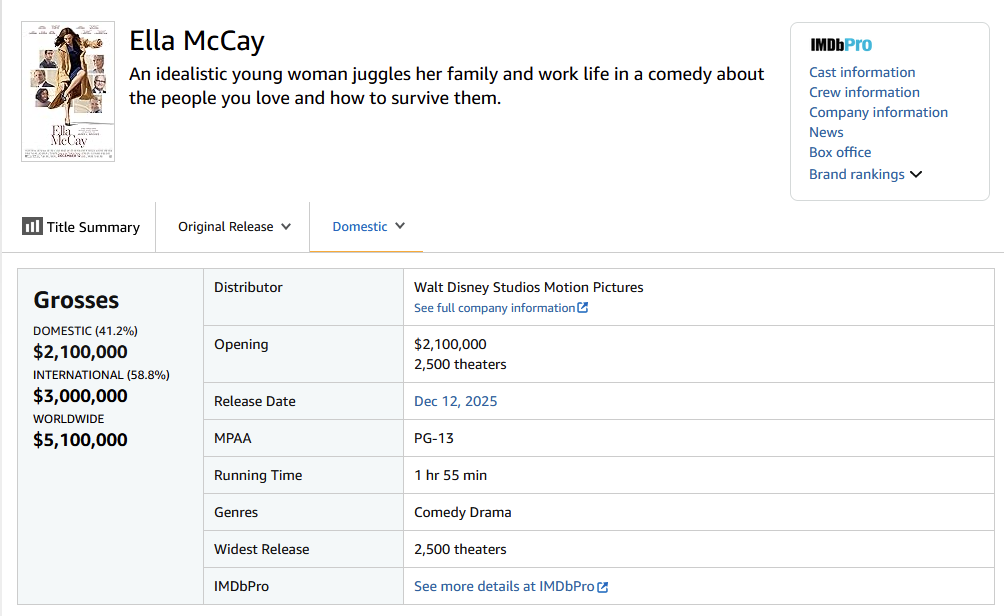The width and height of the screenshot is (1004, 616).
Task: Follow the See full company information link
Action: [494, 308]
